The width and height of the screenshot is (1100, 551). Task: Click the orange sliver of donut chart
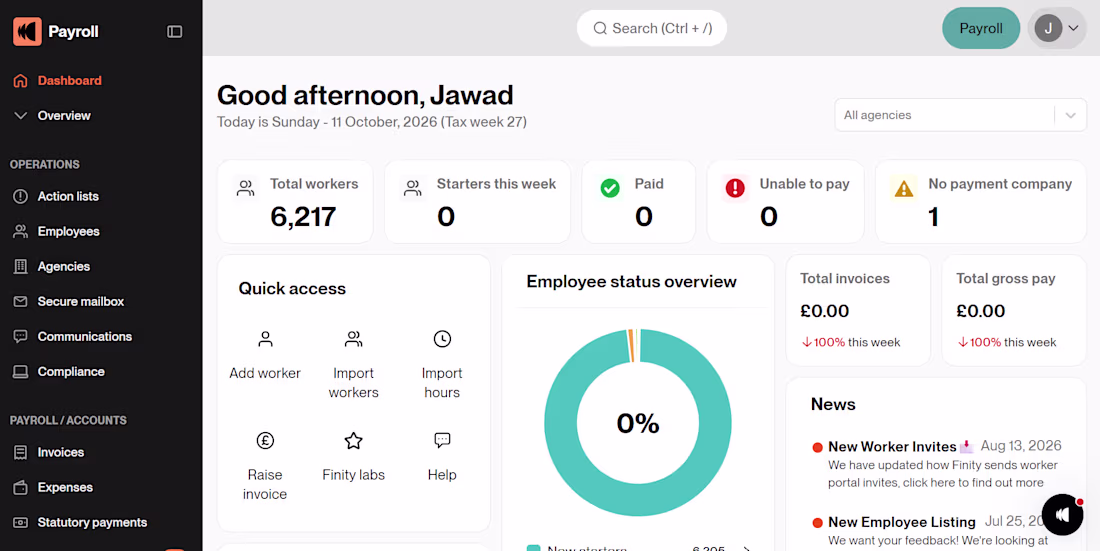point(631,345)
